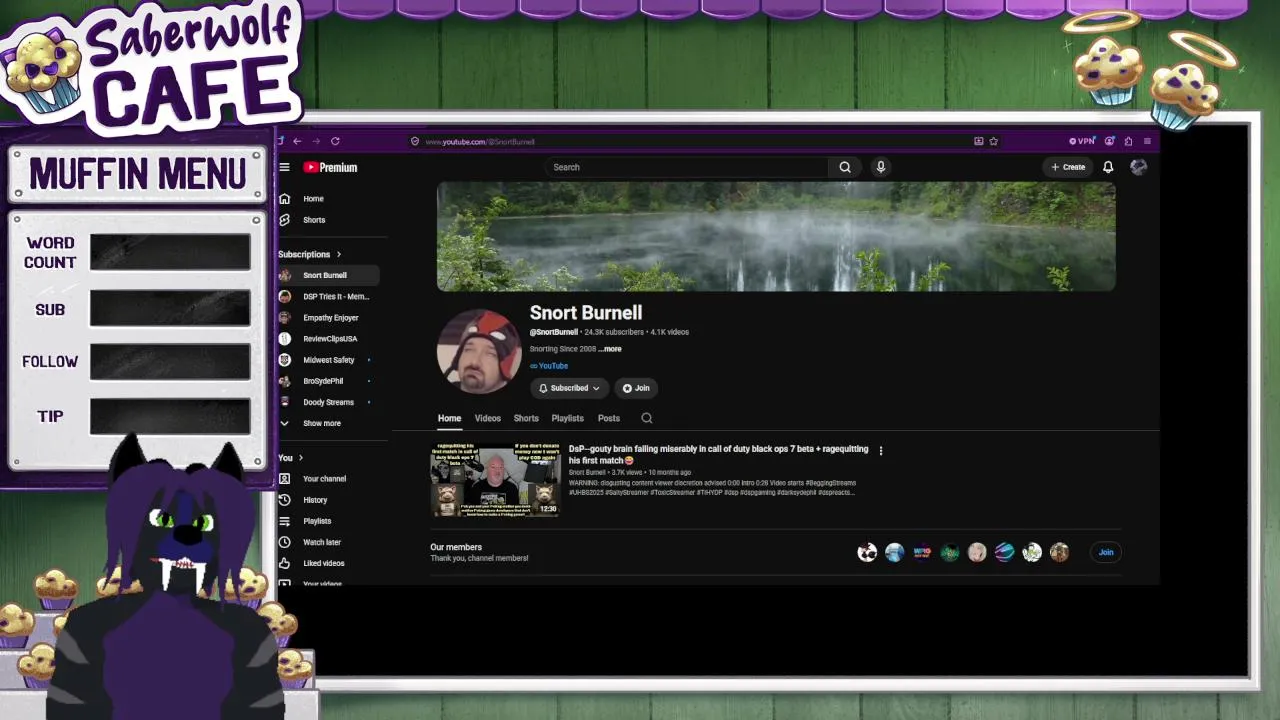The width and height of the screenshot is (1280, 720).
Task: Expand the Subscriptions section chevron
Action: [339, 254]
